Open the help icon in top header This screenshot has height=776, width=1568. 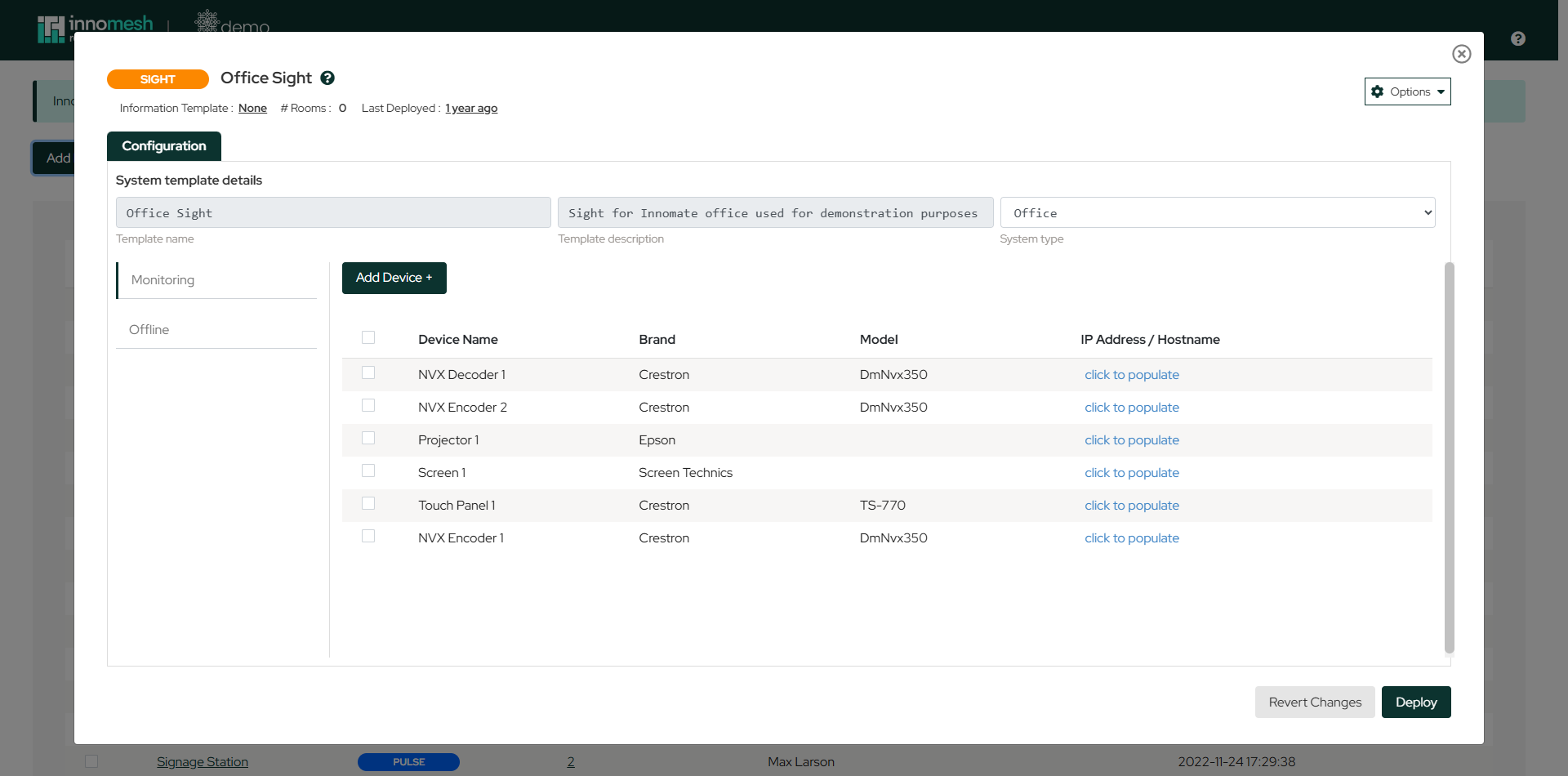1518,38
